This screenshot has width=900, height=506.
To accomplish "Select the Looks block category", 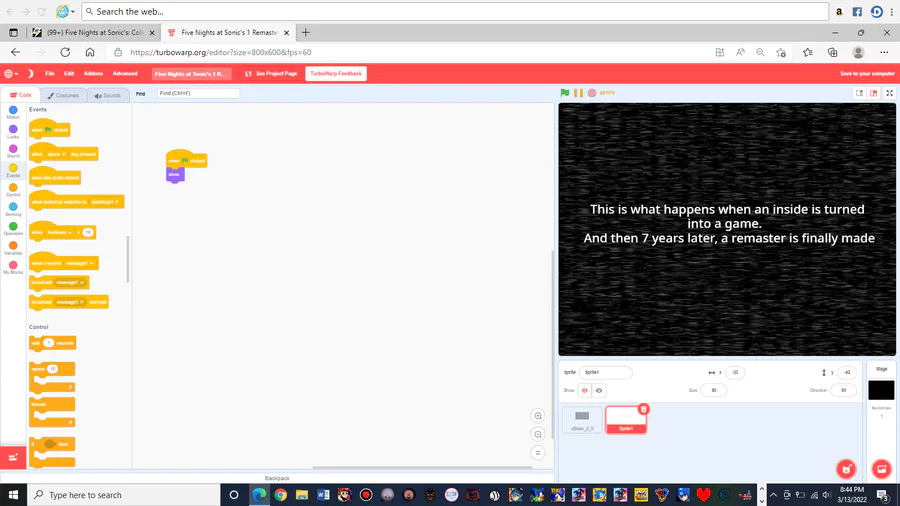I will (x=13, y=131).
